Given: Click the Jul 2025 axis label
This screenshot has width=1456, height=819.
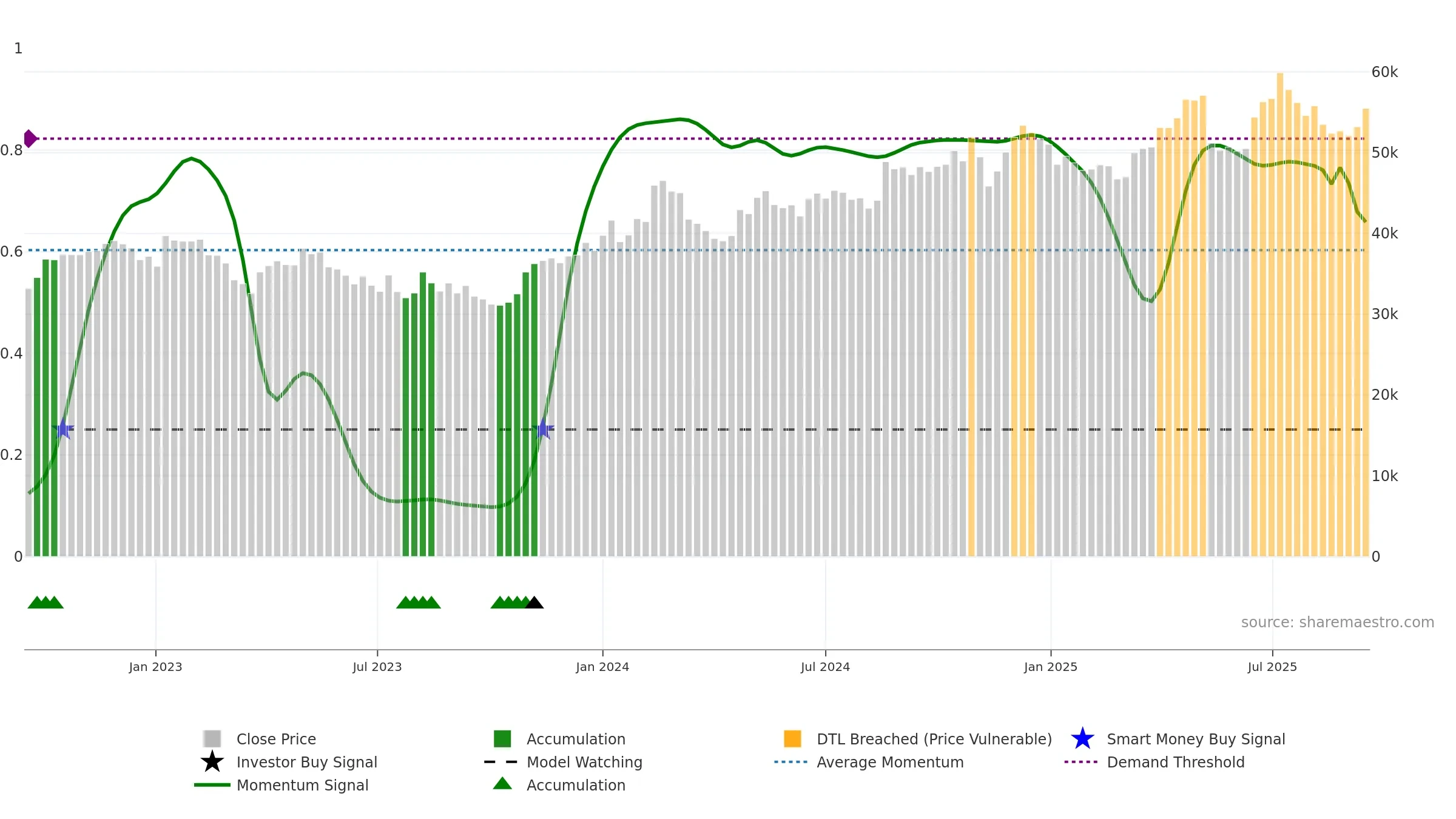Looking at the screenshot, I should 1272,667.
